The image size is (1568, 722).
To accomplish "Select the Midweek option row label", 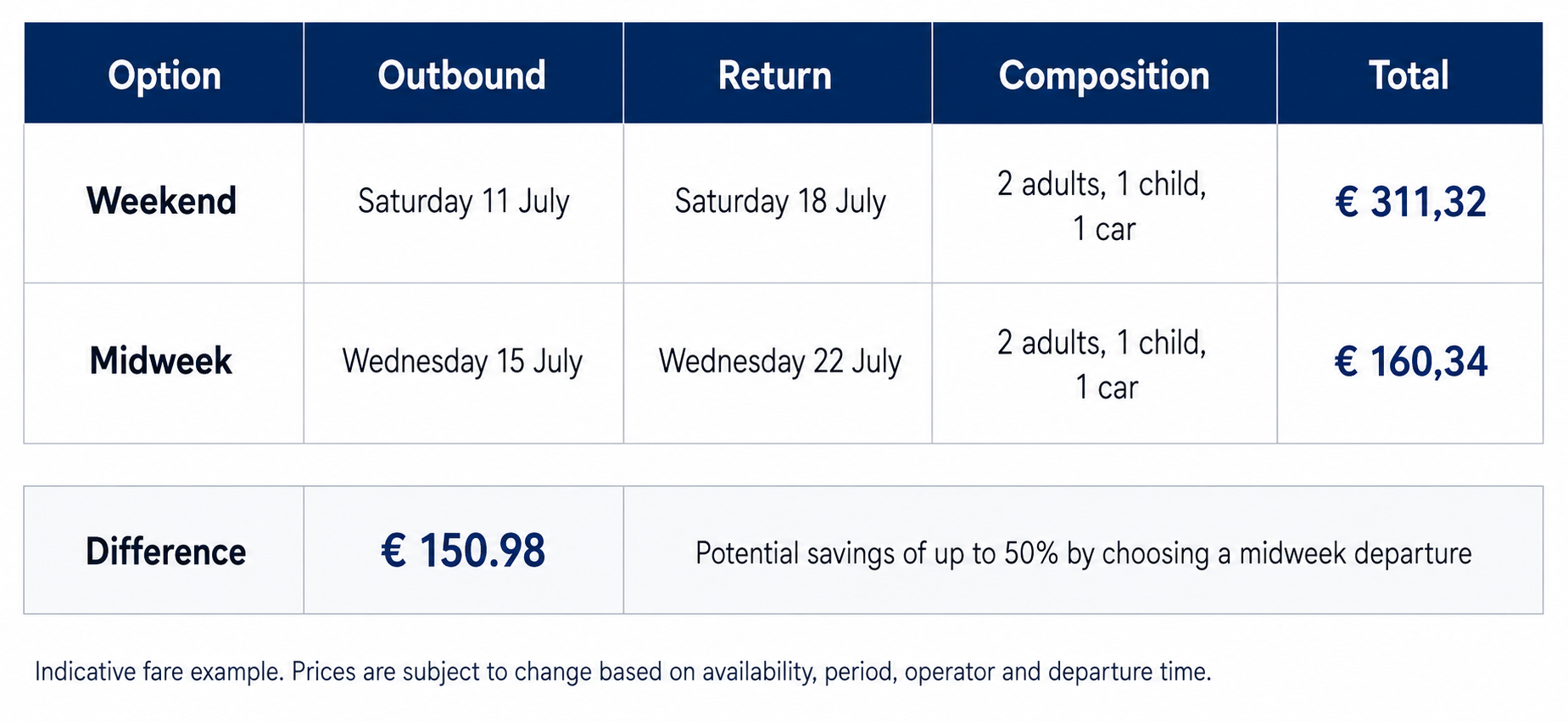I will point(161,361).
